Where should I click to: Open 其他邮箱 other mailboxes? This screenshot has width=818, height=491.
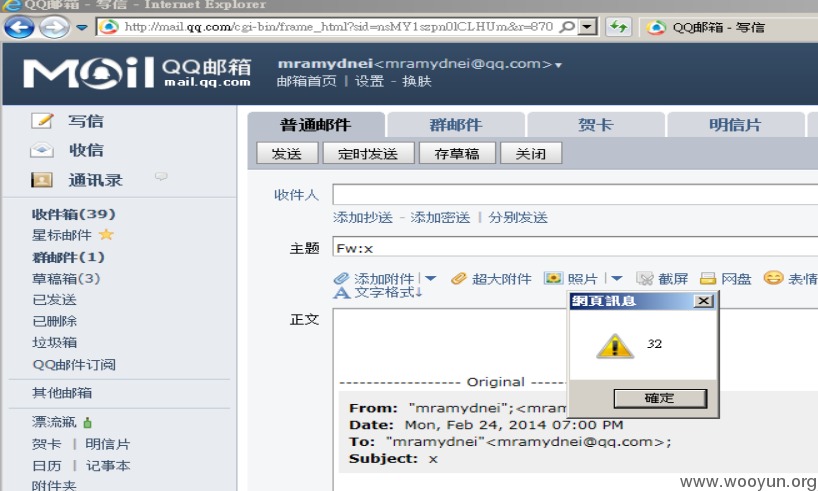(62, 393)
